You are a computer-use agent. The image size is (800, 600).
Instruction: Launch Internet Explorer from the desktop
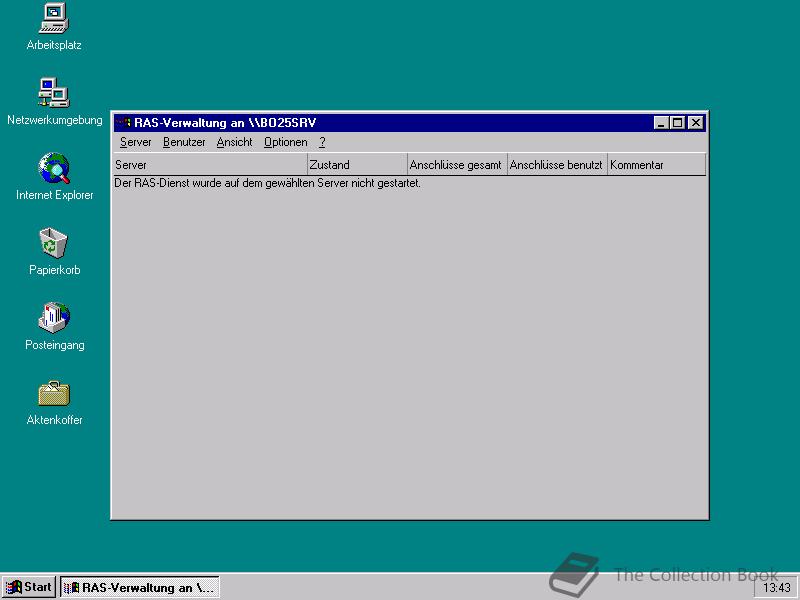[54, 177]
